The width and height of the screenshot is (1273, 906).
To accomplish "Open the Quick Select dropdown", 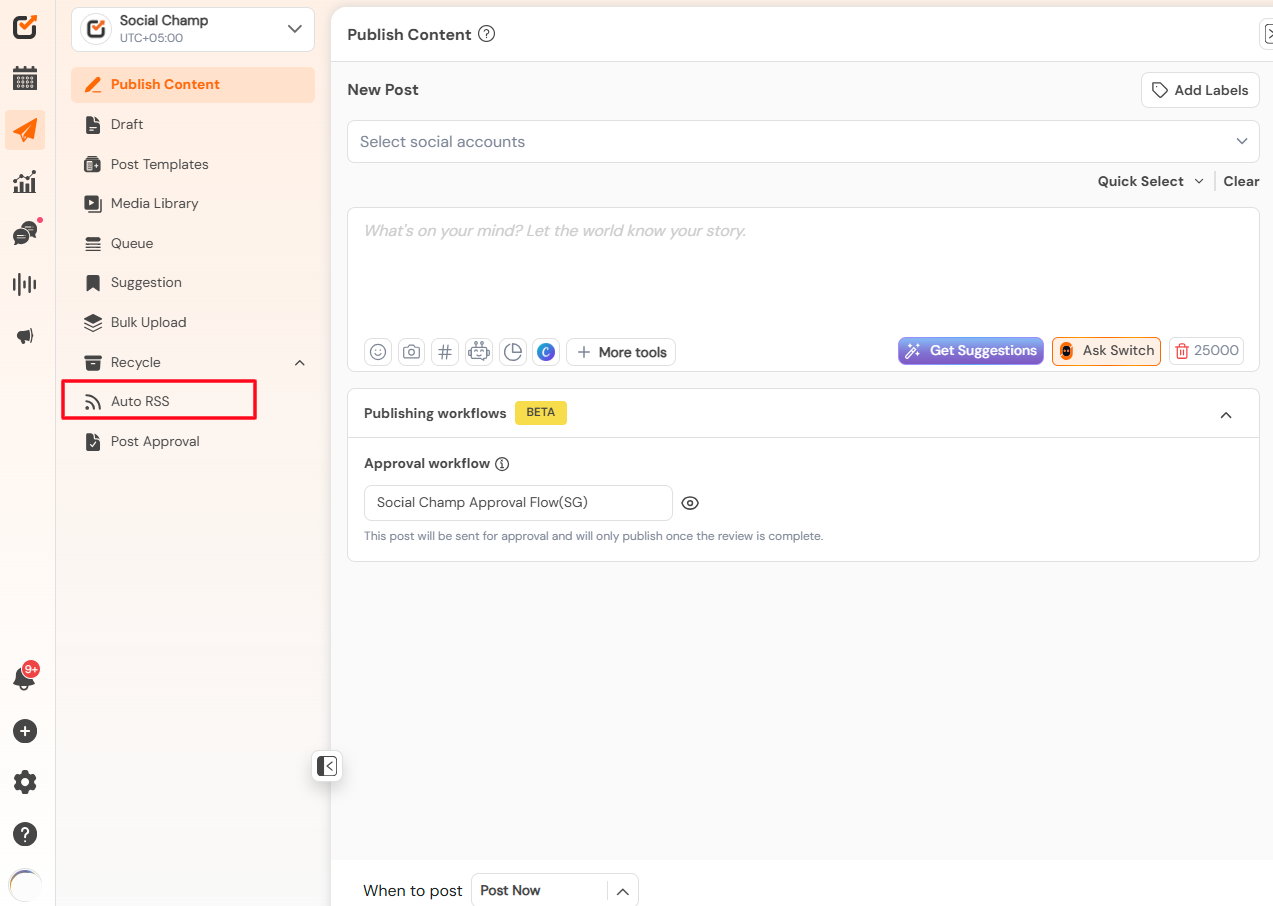I will [x=1150, y=181].
